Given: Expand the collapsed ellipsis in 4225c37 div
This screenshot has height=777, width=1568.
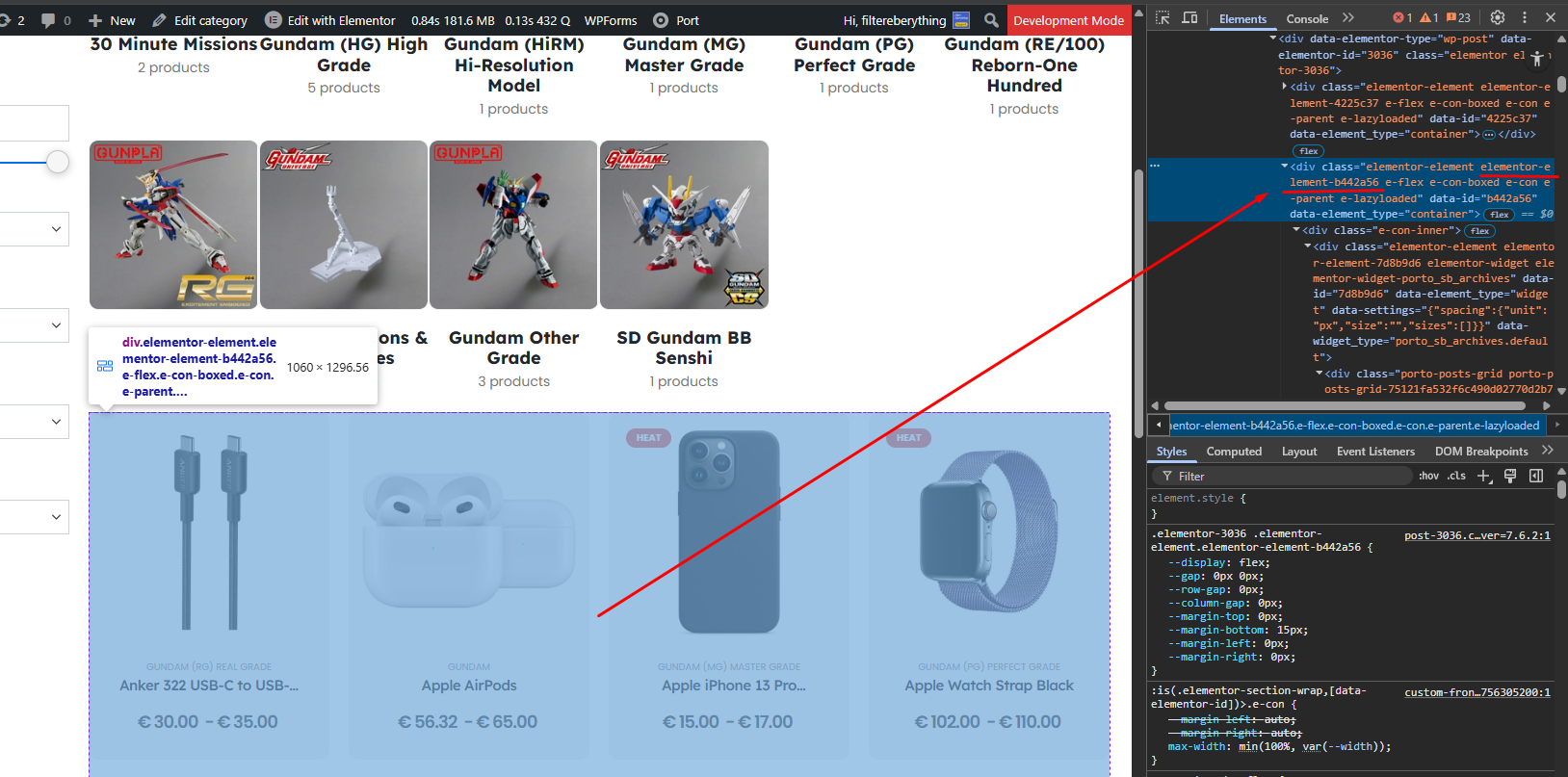Looking at the screenshot, I should tap(1489, 135).
